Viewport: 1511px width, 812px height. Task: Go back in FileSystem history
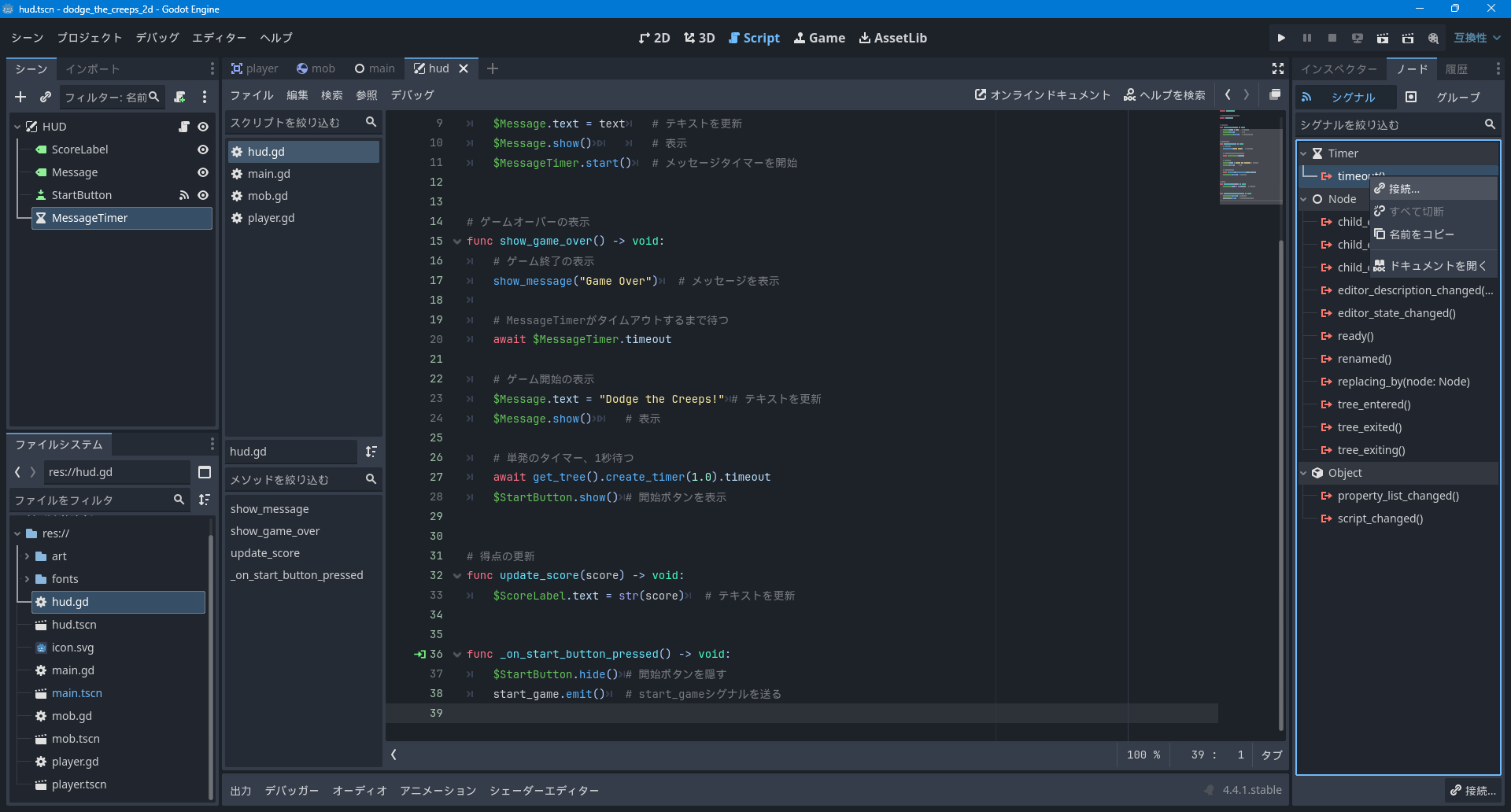pyautogui.click(x=18, y=472)
